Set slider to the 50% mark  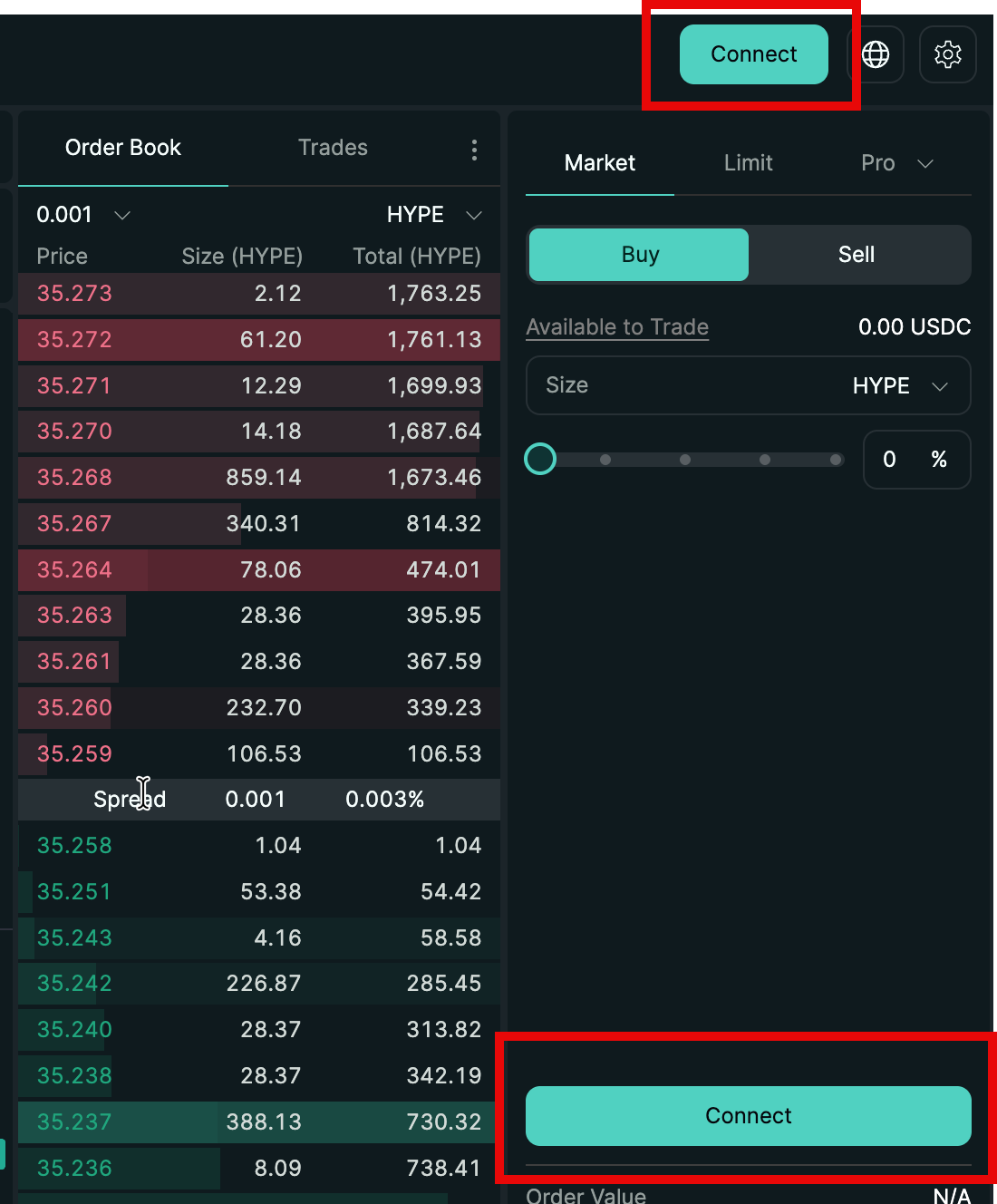coord(685,460)
